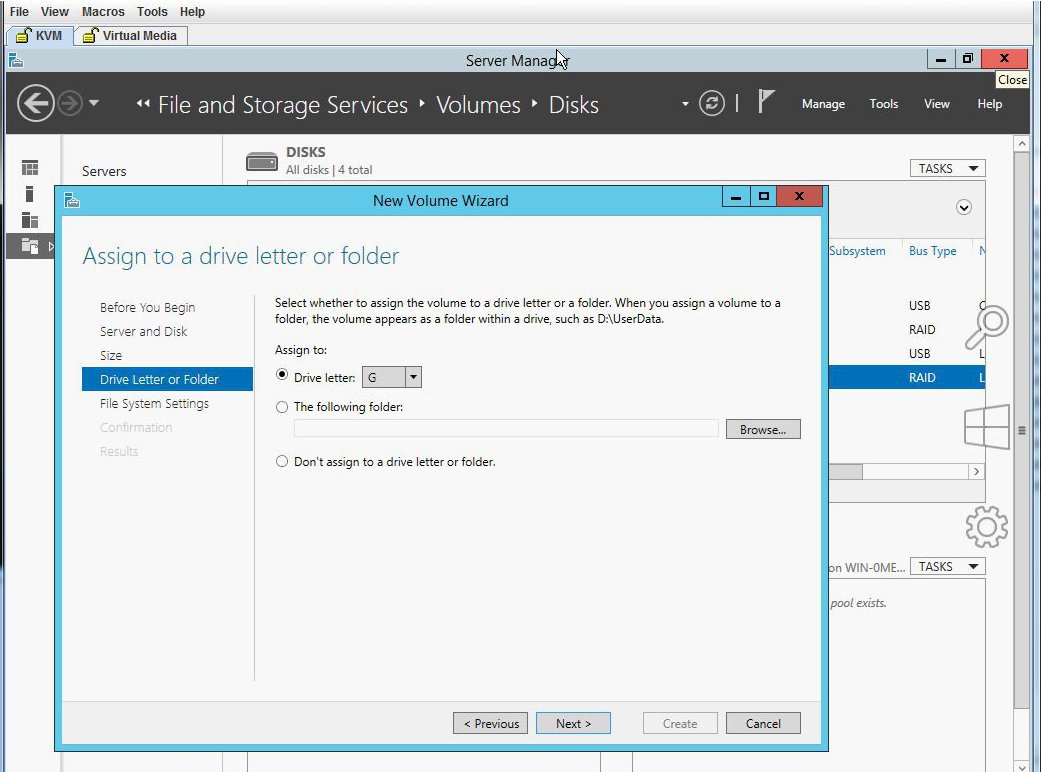Click Disks in the breadcrumb
The height and width of the screenshot is (772, 1041).
tap(574, 104)
